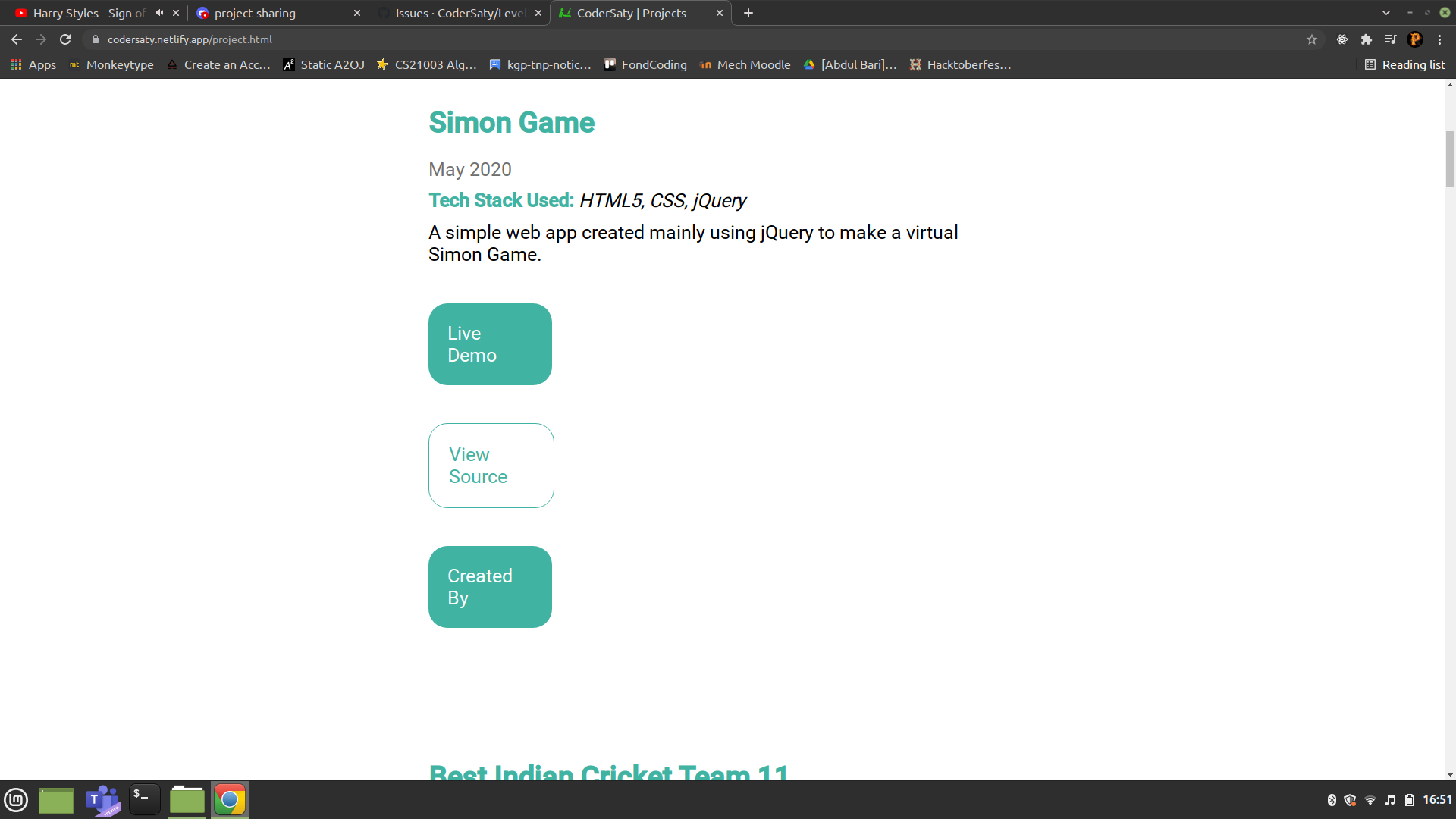Open the Chrome three-dot menu
This screenshot has height=819, width=1456.
click(1439, 39)
